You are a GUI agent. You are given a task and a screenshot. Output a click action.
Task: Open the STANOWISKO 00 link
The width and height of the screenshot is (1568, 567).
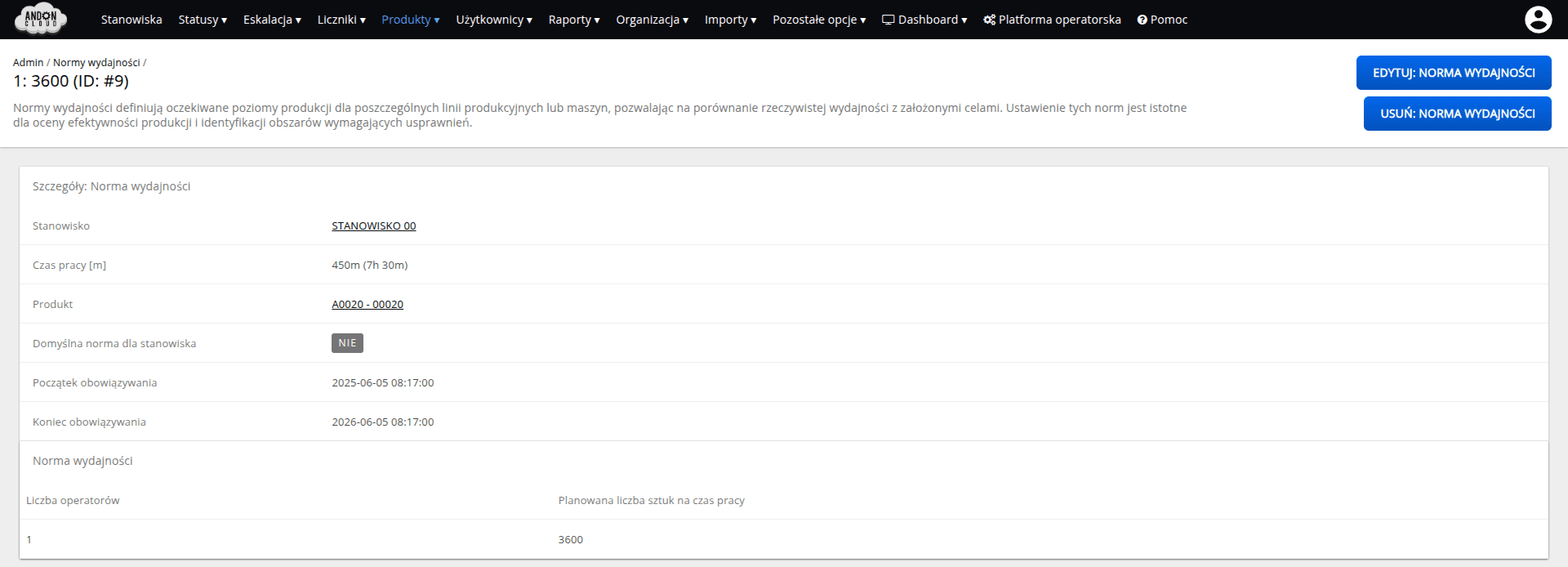coord(373,226)
